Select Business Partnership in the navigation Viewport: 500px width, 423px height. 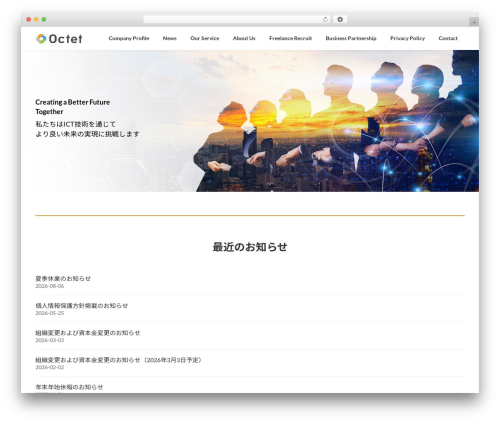click(351, 38)
